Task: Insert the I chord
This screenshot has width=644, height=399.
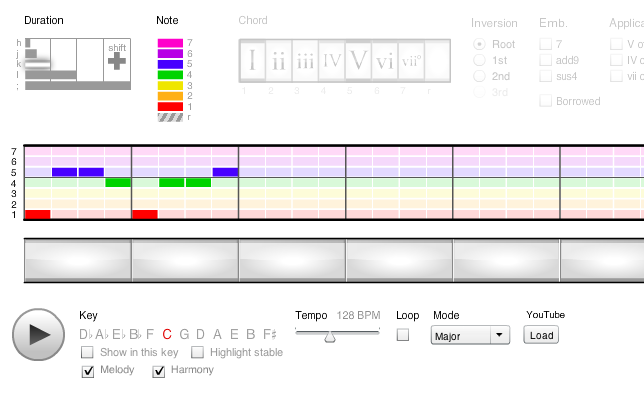Action: [252, 61]
